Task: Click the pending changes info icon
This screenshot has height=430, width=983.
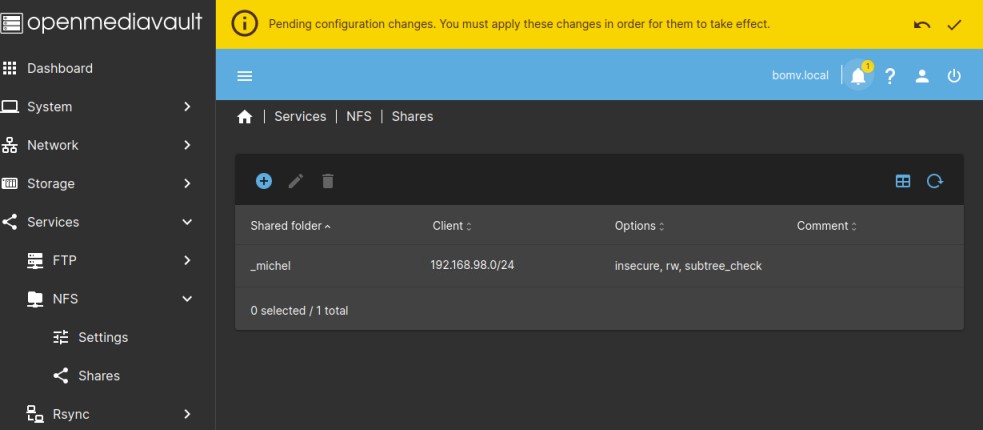Action: (244, 24)
